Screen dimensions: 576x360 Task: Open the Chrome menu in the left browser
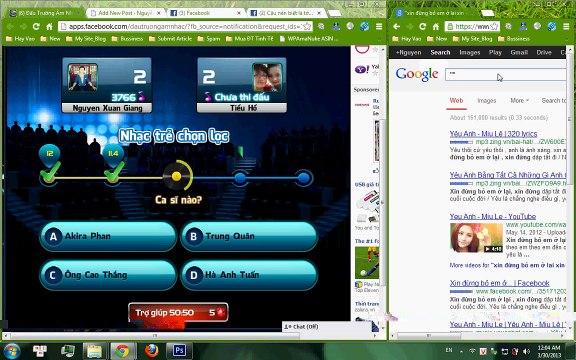[x=379, y=26]
